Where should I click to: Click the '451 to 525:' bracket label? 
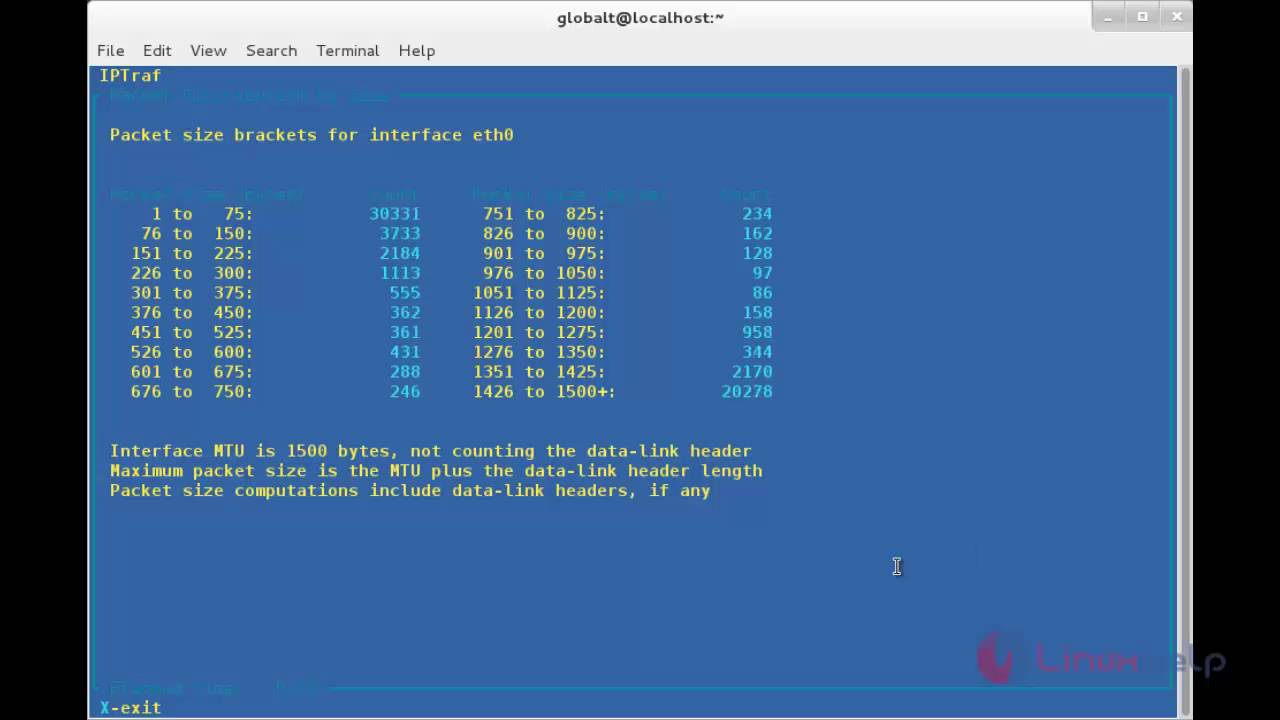point(192,332)
